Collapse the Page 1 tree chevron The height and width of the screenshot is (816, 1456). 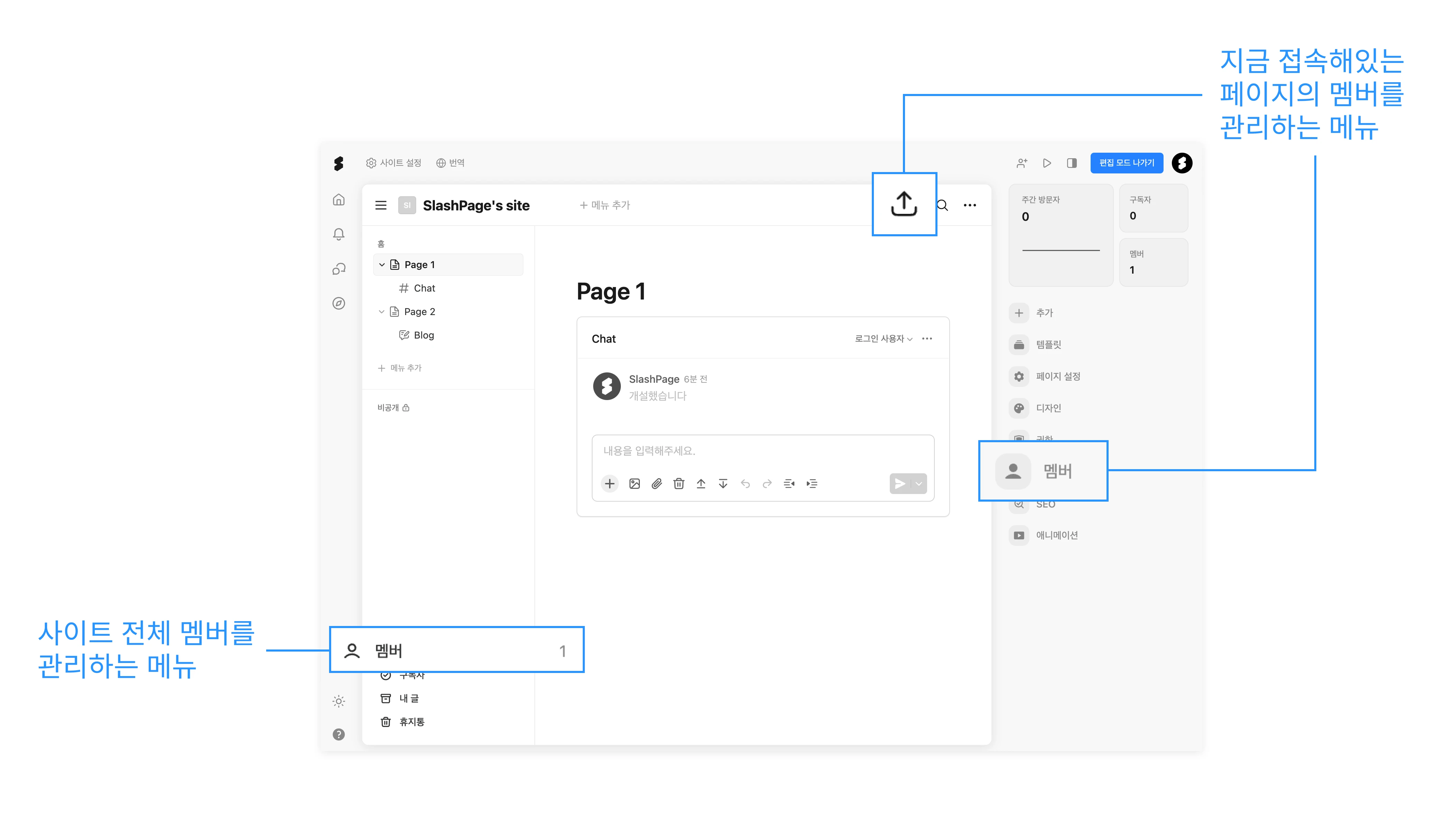[382, 265]
